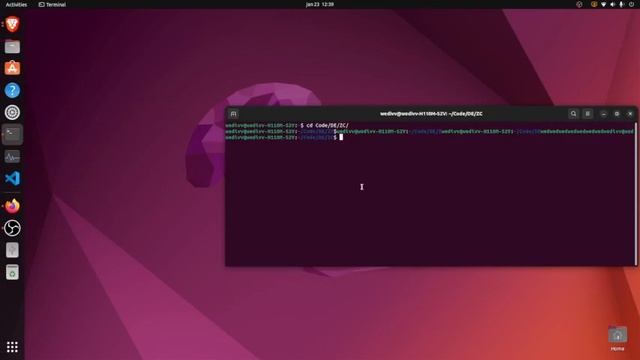Click the terminal vertical scrollbar
The height and width of the screenshot is (360, 640).
636,193
